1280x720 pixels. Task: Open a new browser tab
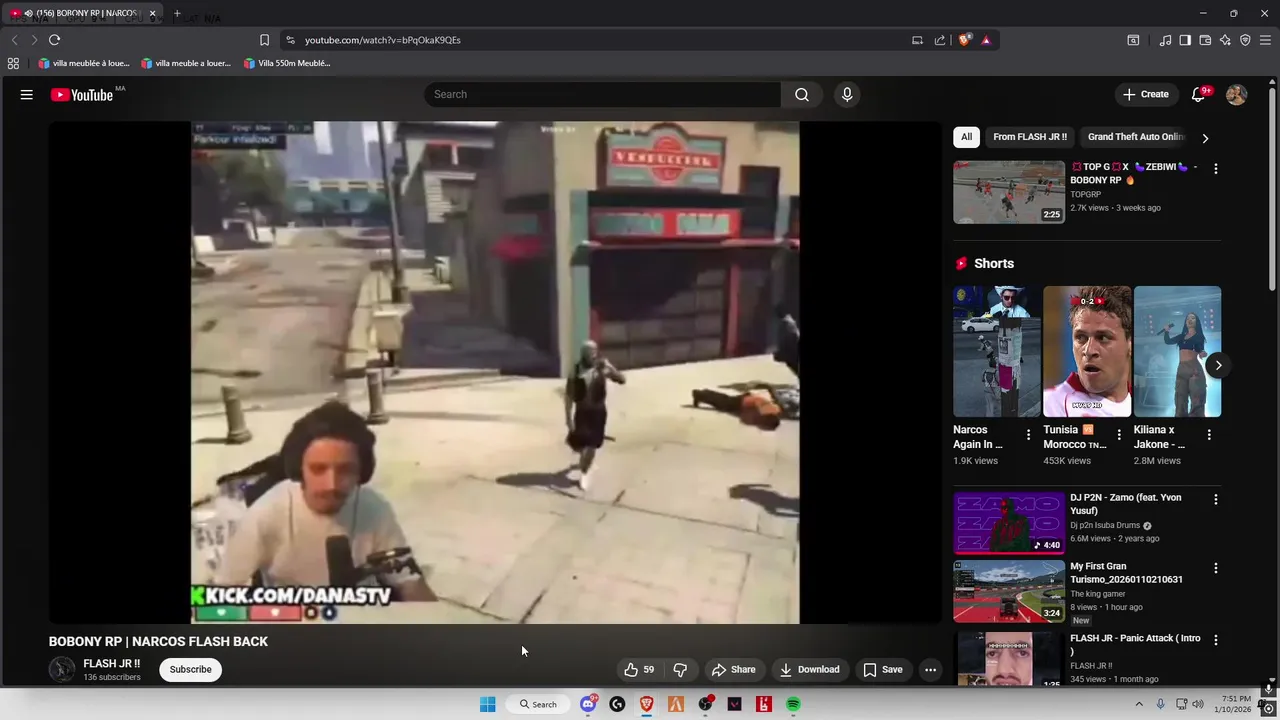click(x=177, y=14)
